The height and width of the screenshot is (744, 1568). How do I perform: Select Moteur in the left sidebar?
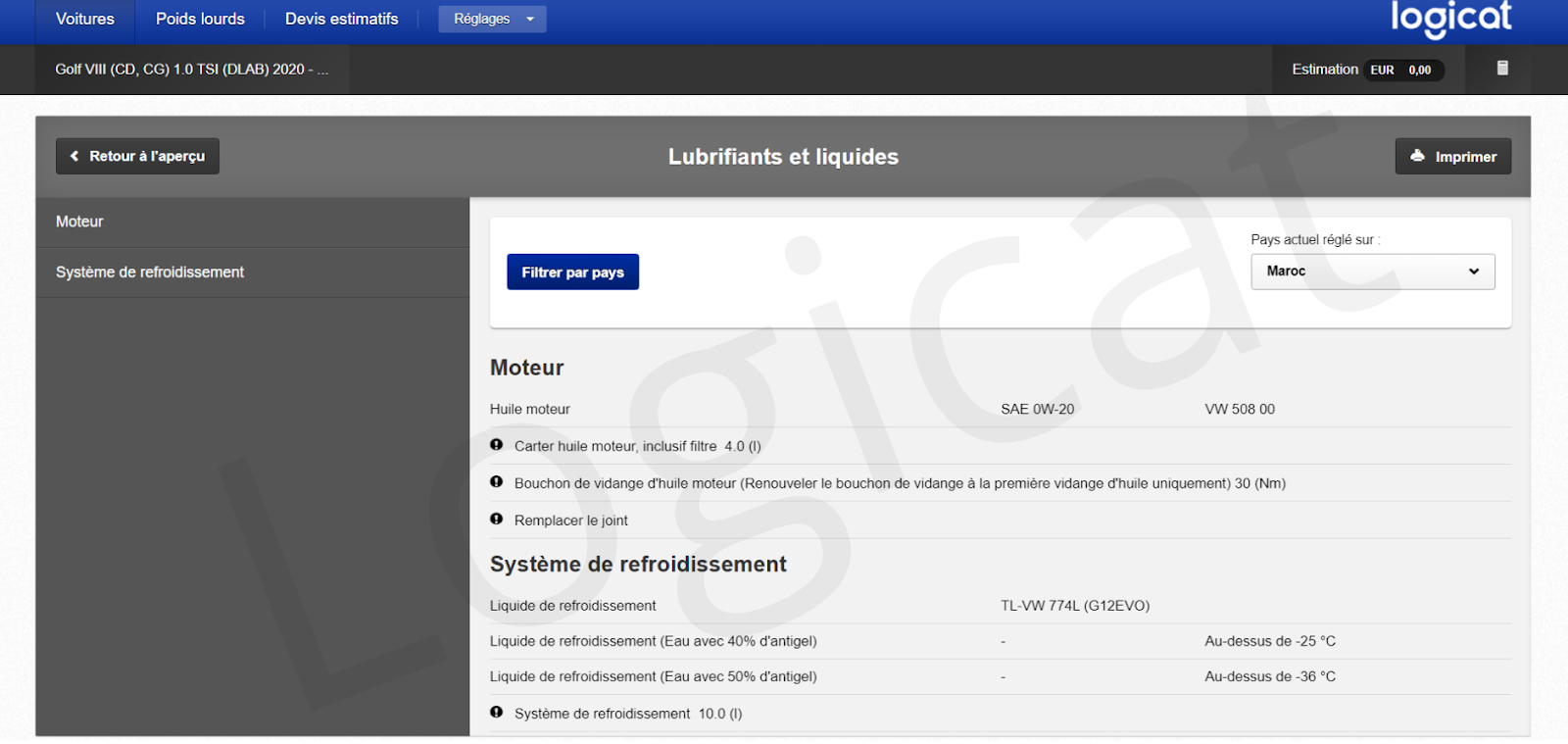(253, 222)
